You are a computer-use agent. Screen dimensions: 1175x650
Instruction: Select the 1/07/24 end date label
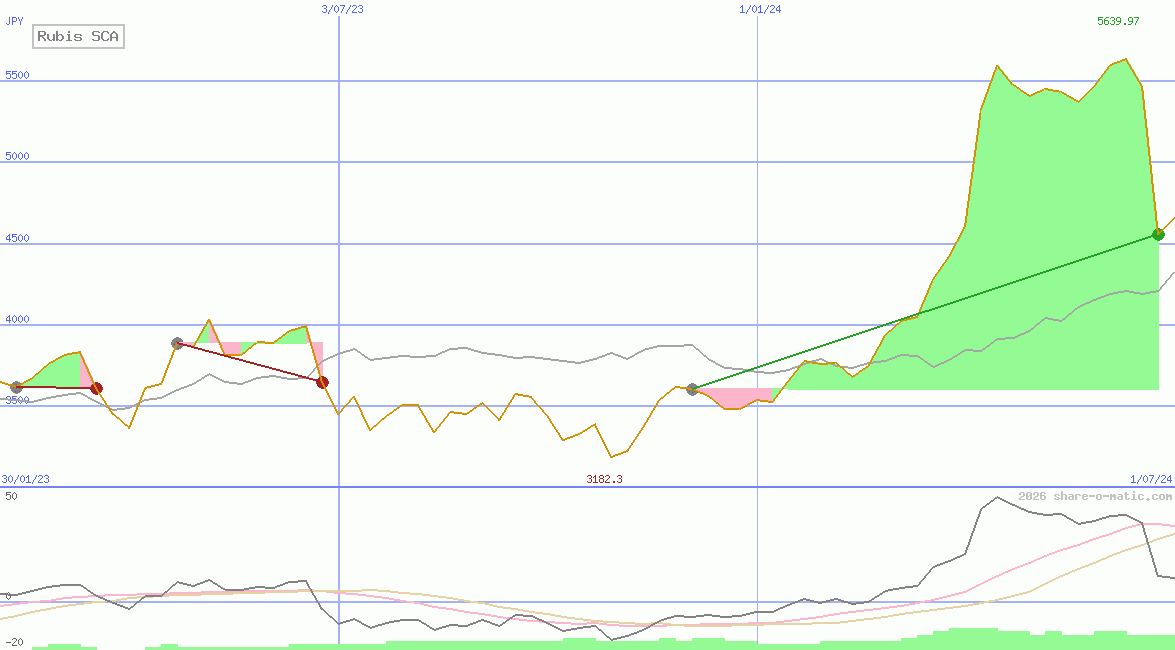[1151, 479]
